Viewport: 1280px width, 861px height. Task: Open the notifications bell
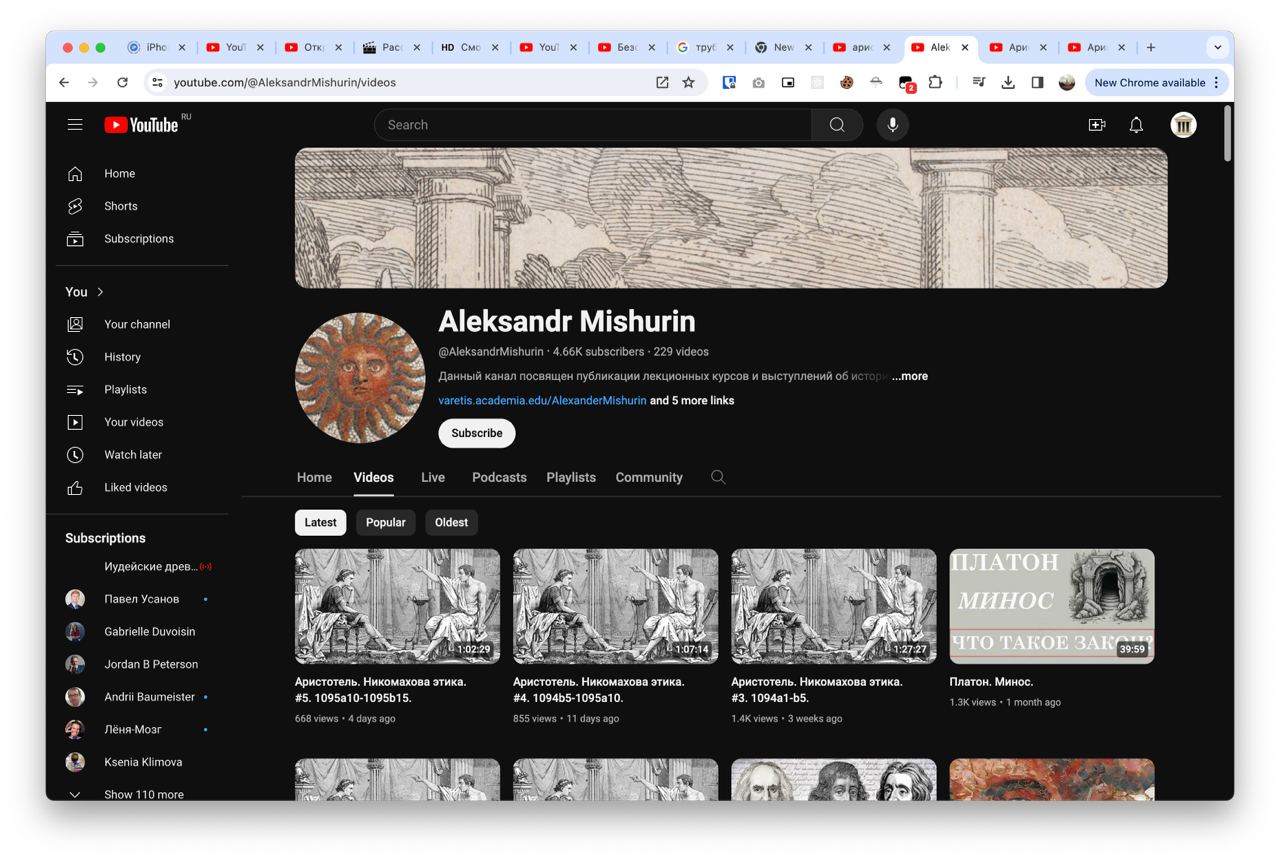point(1136,125)
